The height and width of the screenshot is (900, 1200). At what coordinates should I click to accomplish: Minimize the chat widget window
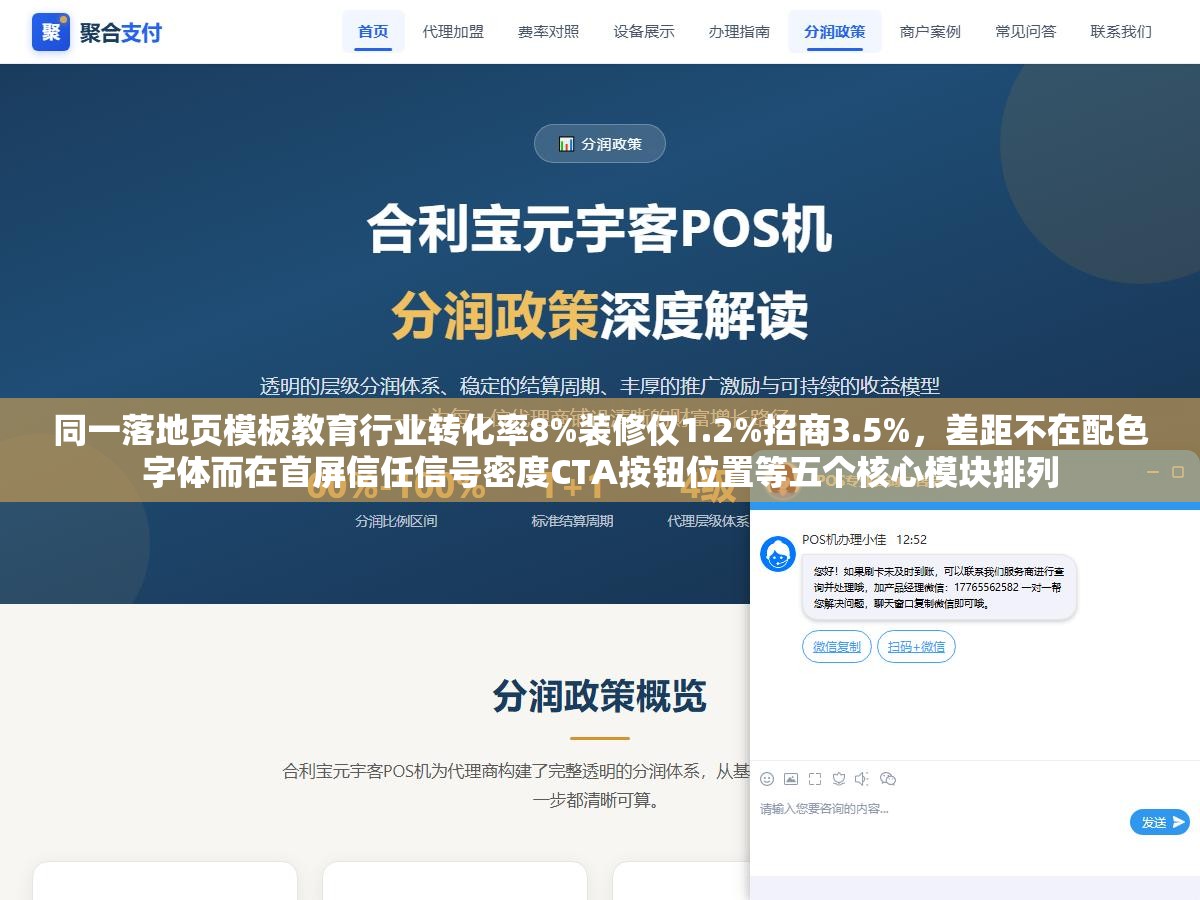pyautogui.click(x=1152, y=471)
